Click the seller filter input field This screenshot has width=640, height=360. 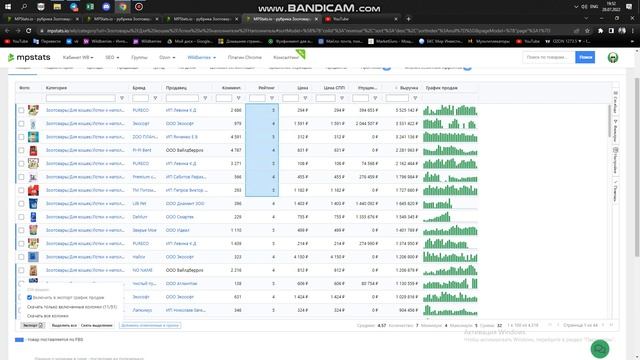182,98
